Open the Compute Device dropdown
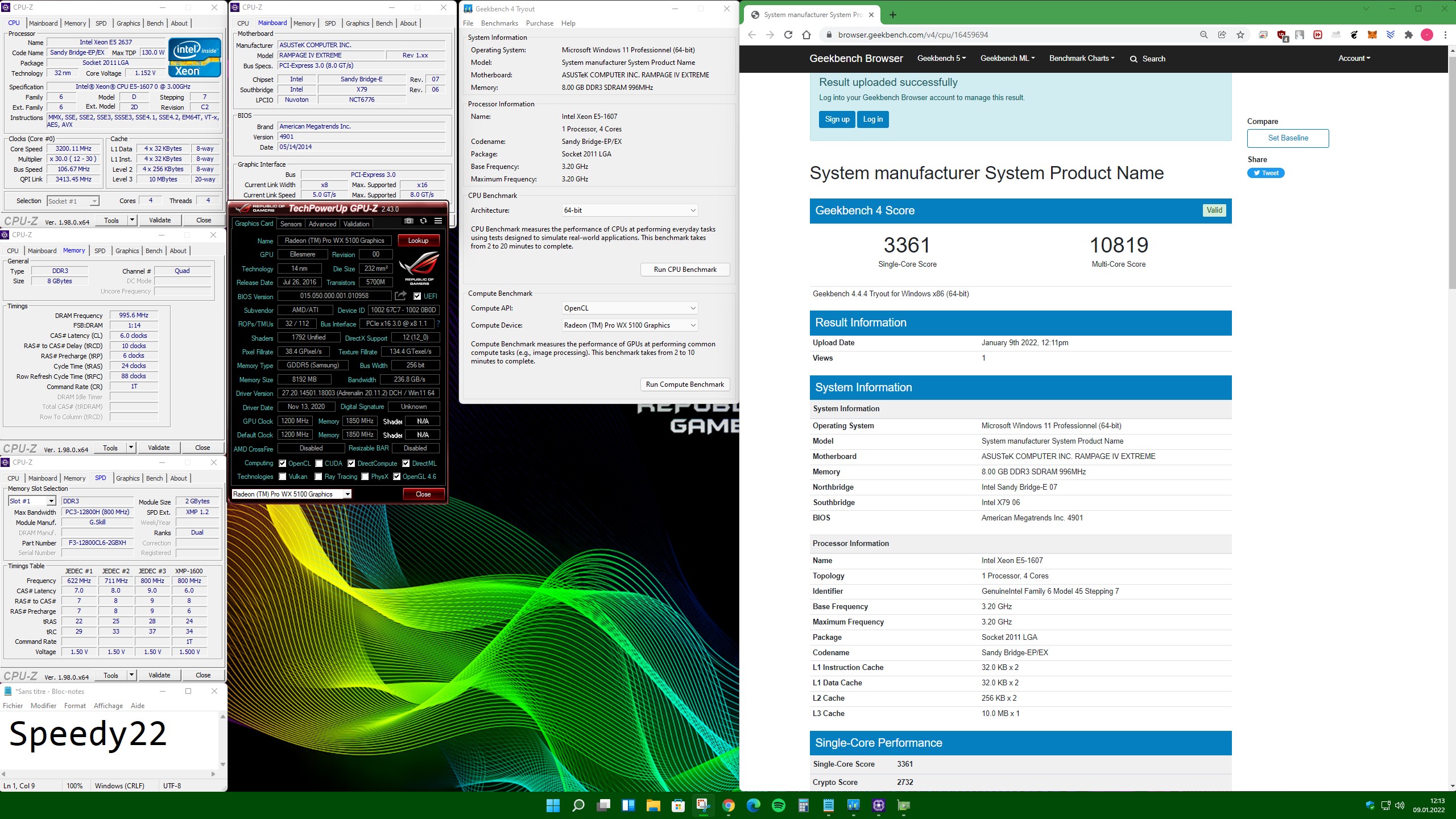This screenshot has width=1456, height=819. click(630, 325)
